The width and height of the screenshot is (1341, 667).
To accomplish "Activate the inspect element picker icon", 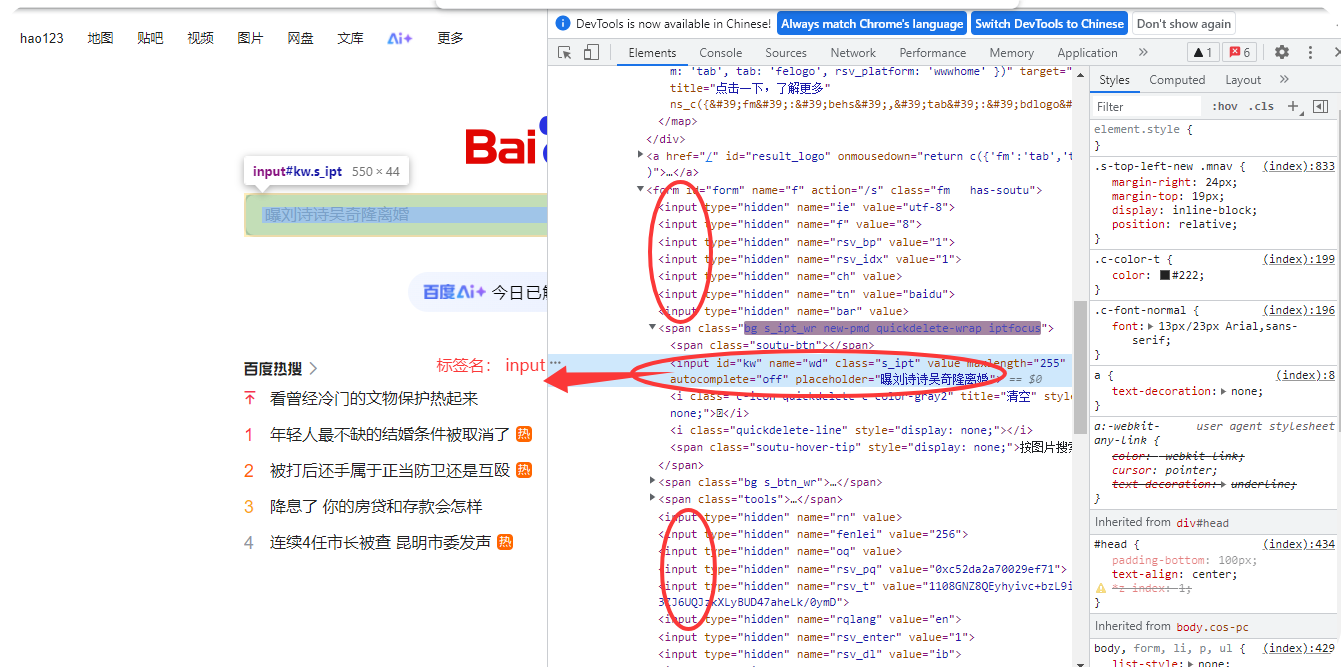I will pos(565,53).
